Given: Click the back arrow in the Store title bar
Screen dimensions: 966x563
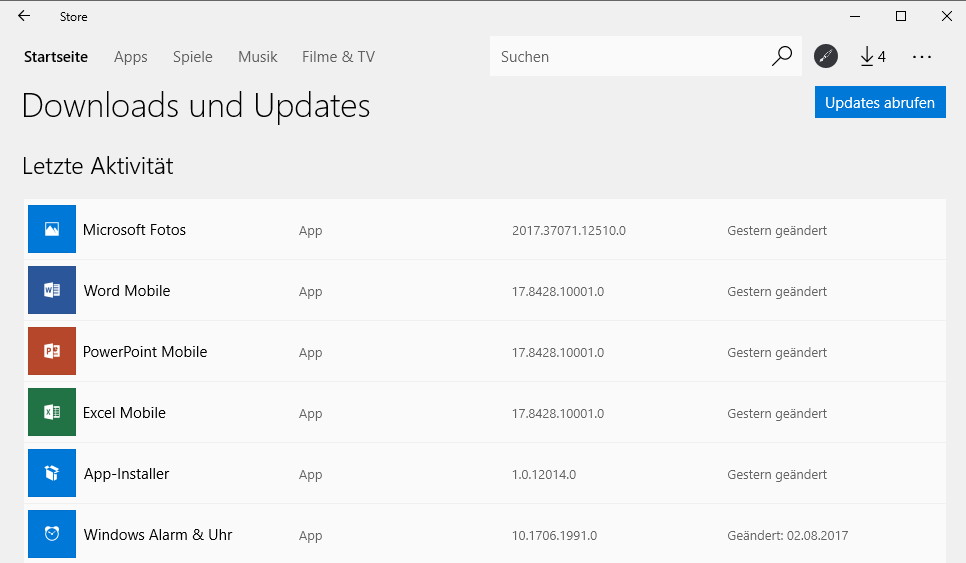Looking at the screenshot, I should tap(24, 16).
